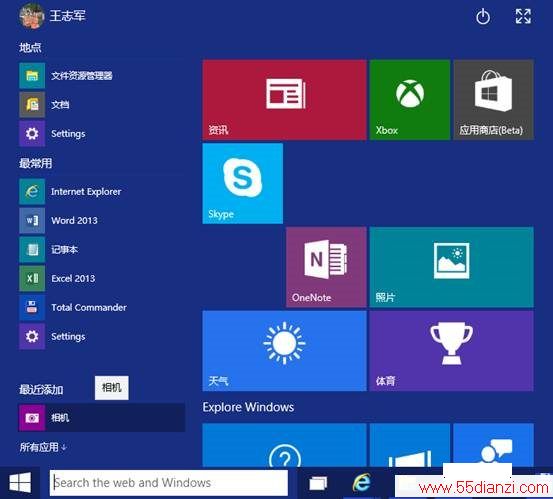Launch the Skype tile
This screenshot has height=499, width=553.
click(x=243, y=183)
